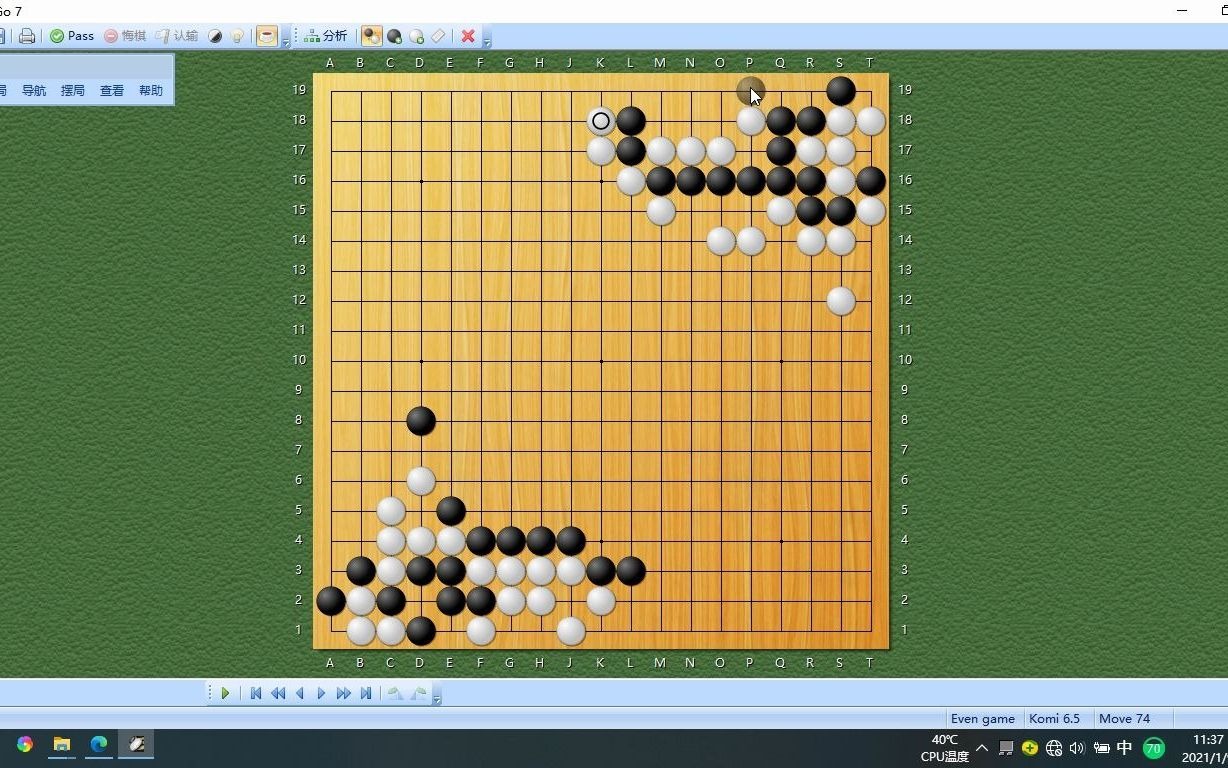The height and width of the screenshot is (768, 1228).
Task: Click the Komi 6.5 status label
Action: 1055,718
